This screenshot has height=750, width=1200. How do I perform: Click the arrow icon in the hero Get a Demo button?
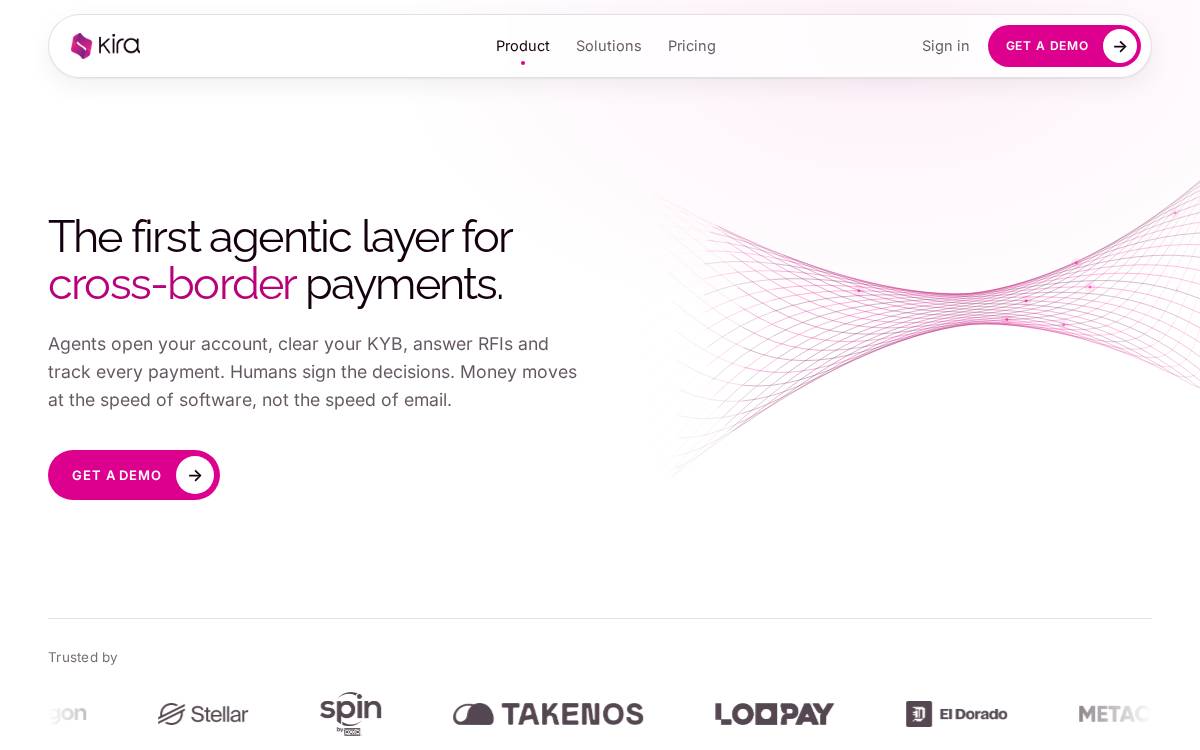(x=195, y=475)
